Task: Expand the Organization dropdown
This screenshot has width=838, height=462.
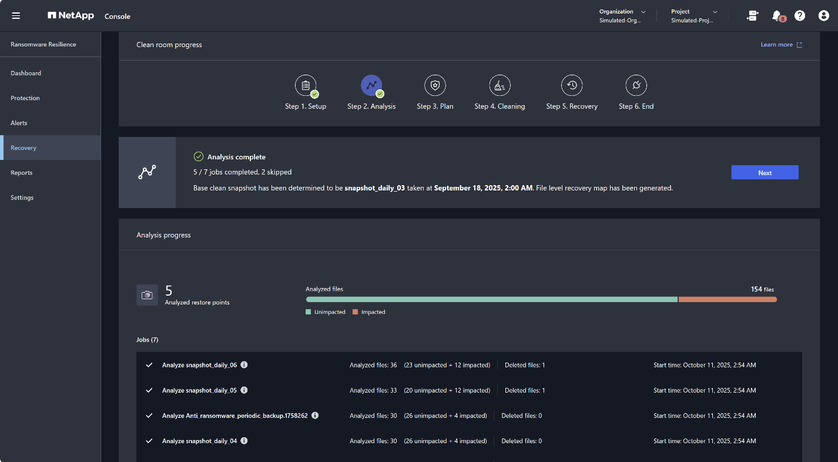Action: [x=622, y=16]
